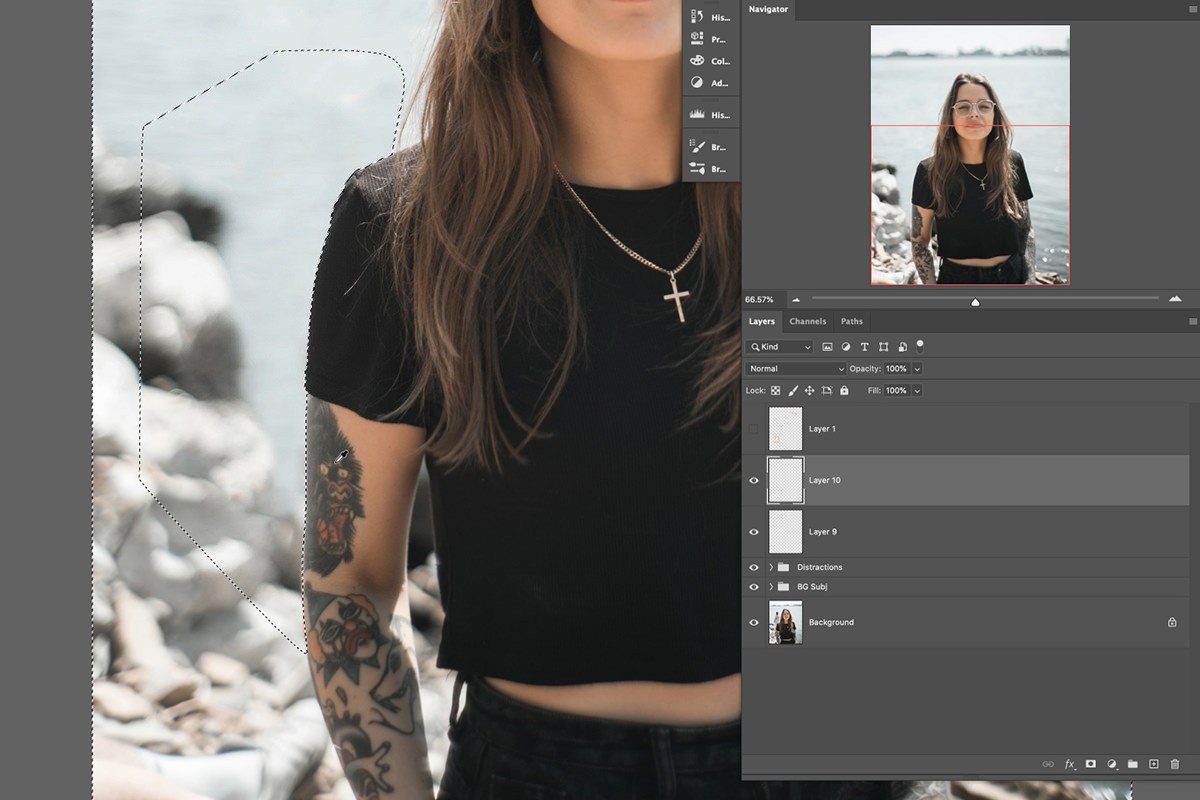
Task: Open the History panel icon
Action: click(698, 17)
